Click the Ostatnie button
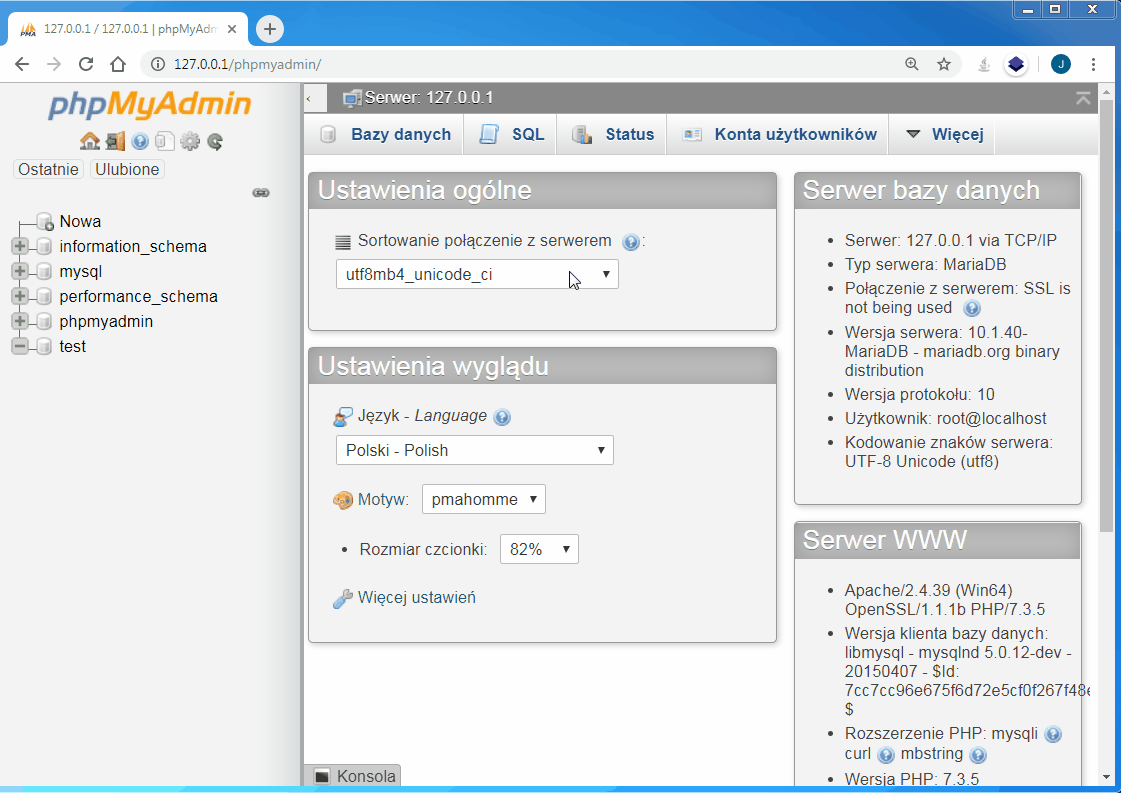This screenshot has height=793, width=1121. tap(49, 169)
